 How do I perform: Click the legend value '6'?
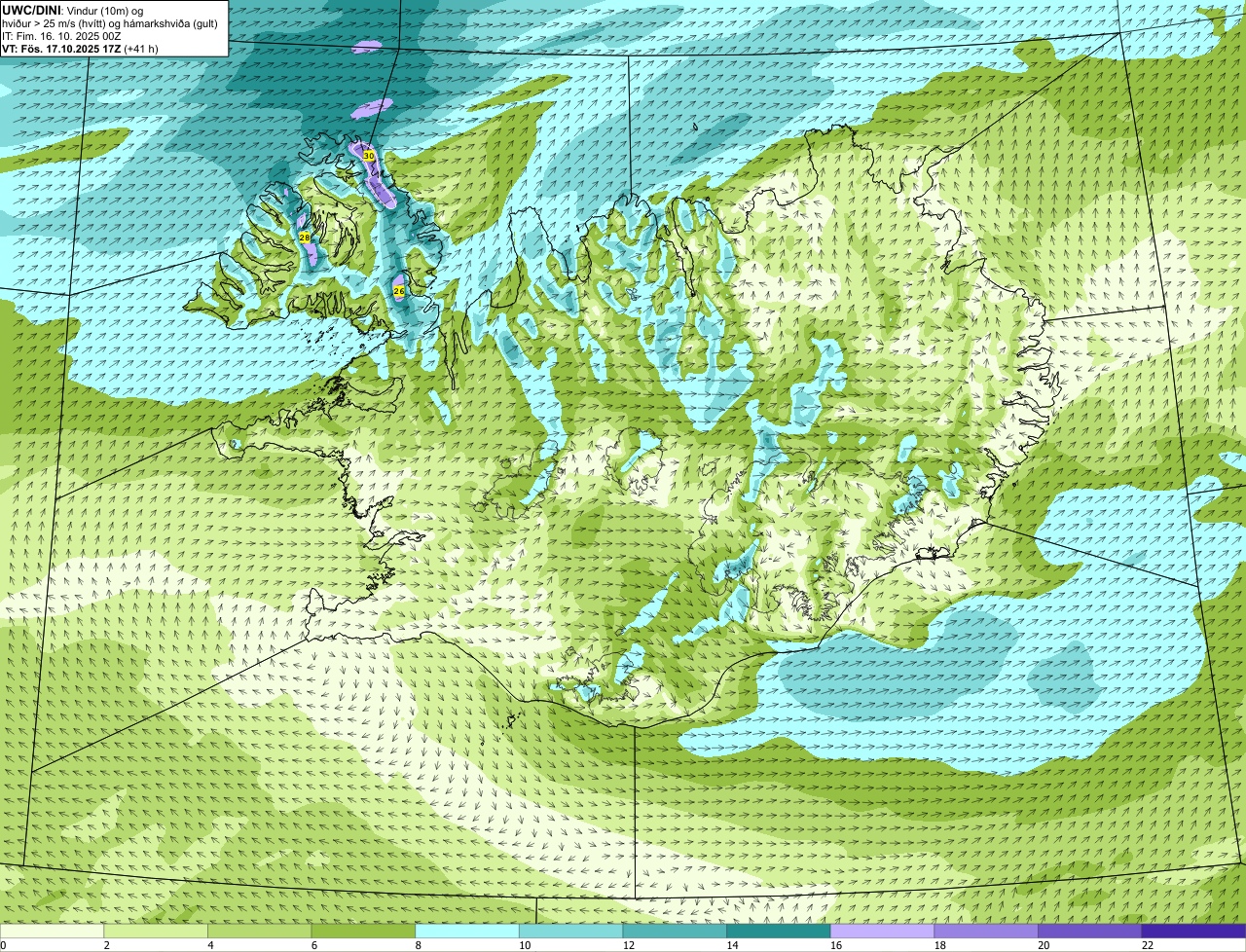[313, 945]
